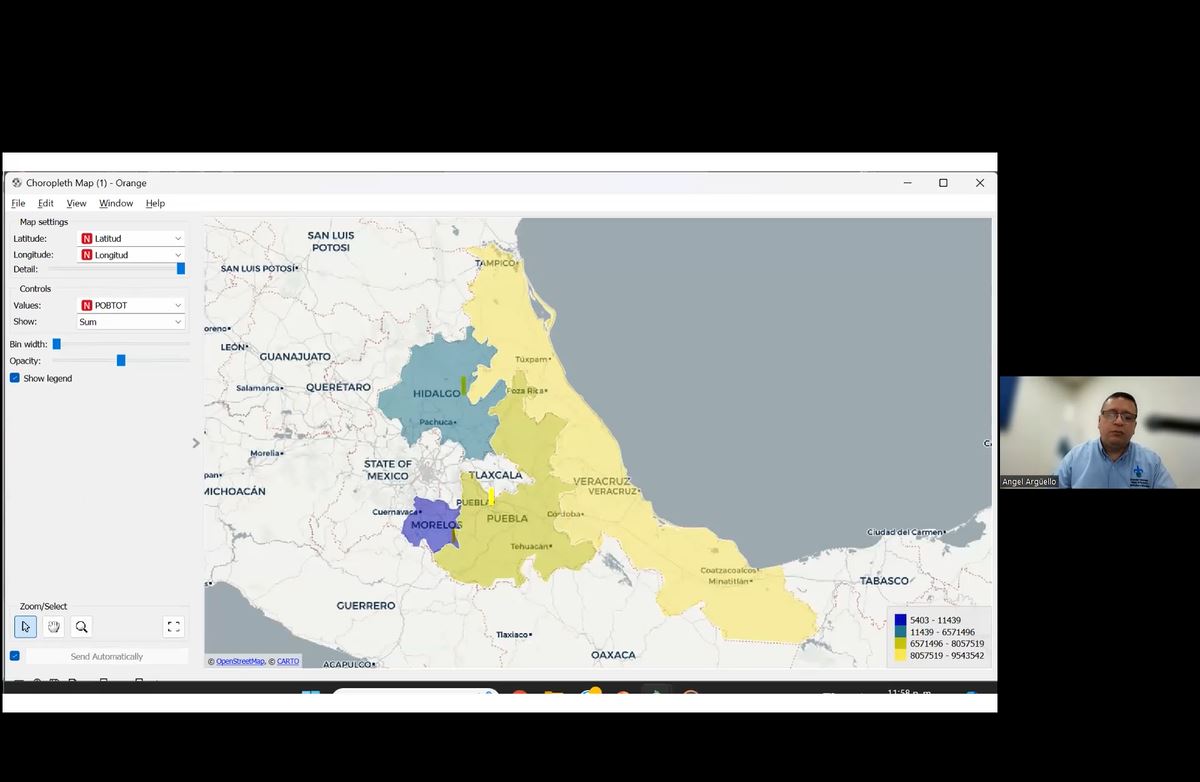Activate the pan hand tool
Viewport: 1200px width, 782px height.
54,627
